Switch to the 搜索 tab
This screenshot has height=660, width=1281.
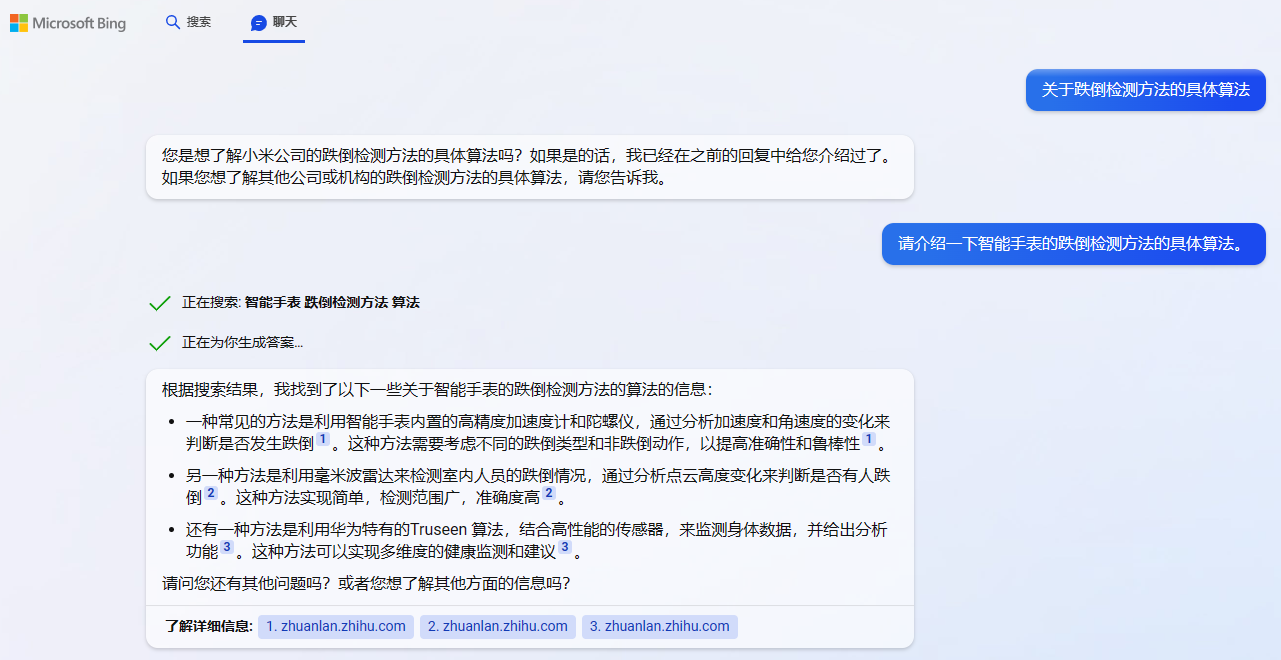tap(188, 21)
